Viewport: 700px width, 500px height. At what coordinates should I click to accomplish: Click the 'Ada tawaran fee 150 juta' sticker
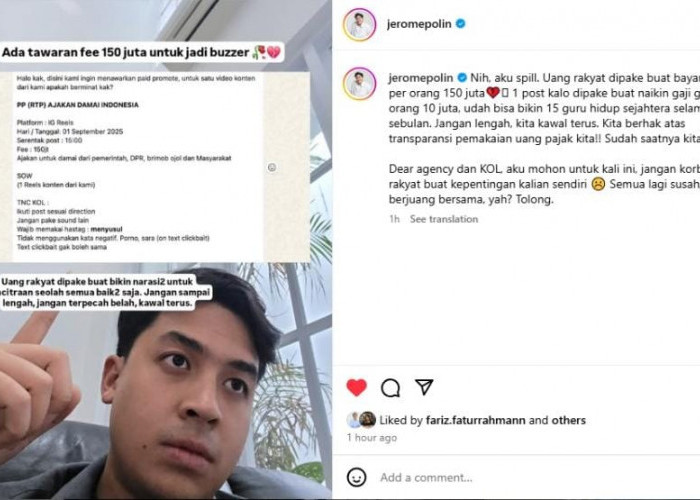tap(142, 52)
